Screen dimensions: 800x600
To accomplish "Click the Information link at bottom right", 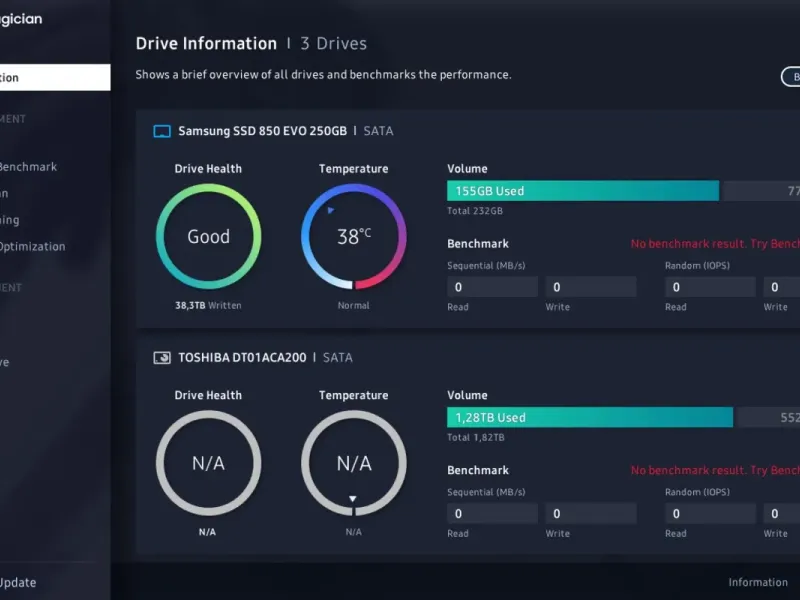I will pyautogui.click(x=758, y=582).
